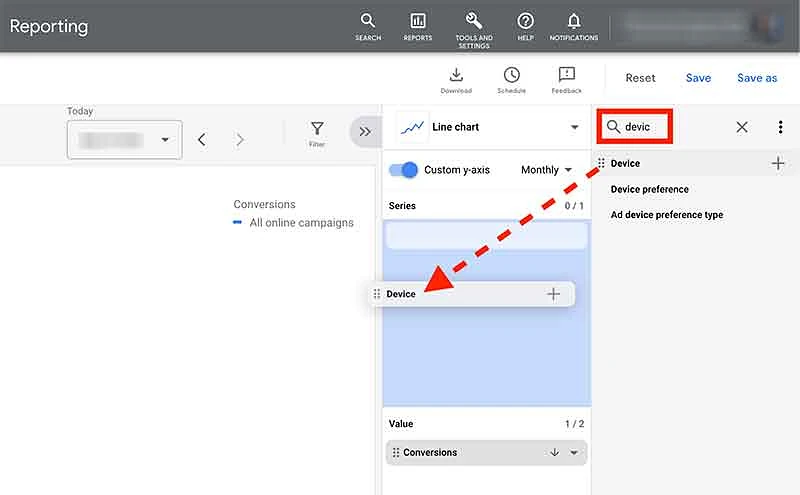Open the Monthly granularity dropdown
This screenshot has width=800, height=495.
coord(546,170)
